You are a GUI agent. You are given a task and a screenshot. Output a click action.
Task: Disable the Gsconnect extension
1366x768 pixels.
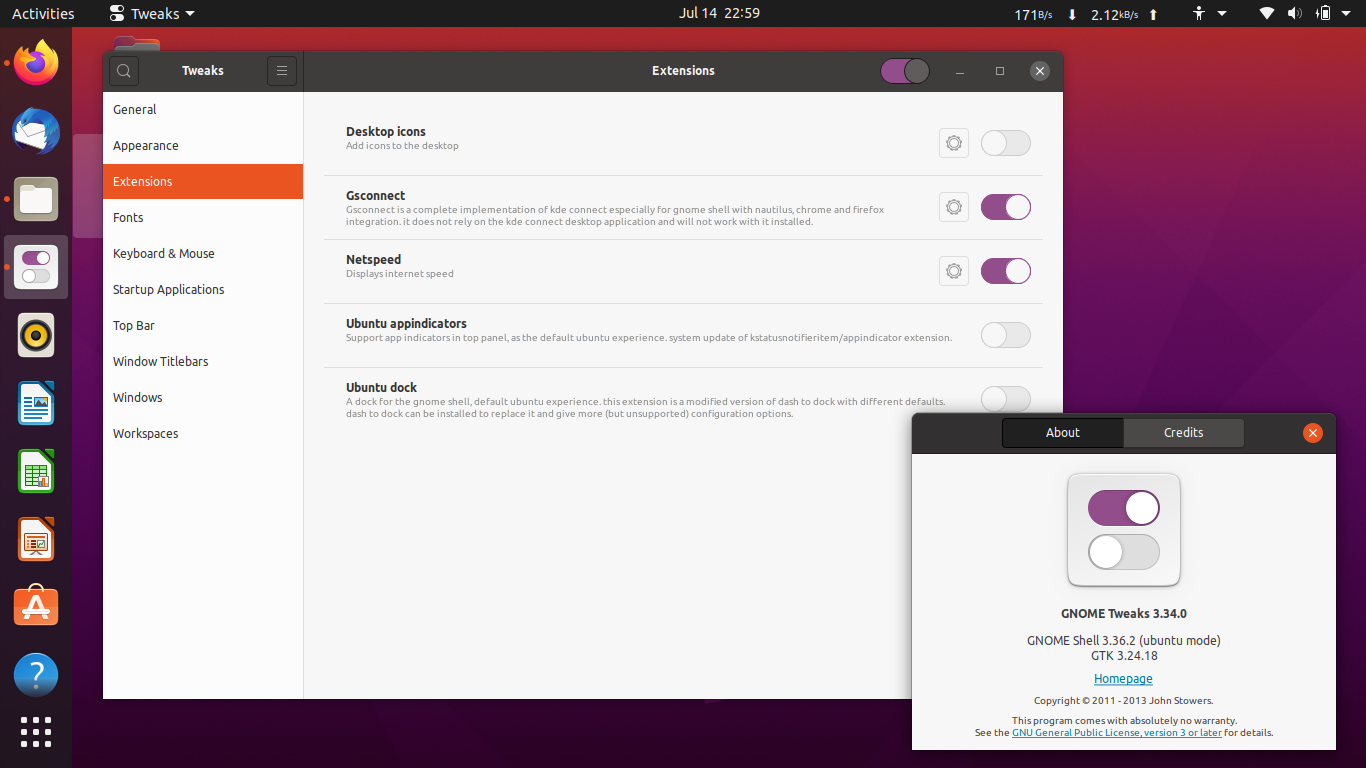click(x=1005, y=207)
